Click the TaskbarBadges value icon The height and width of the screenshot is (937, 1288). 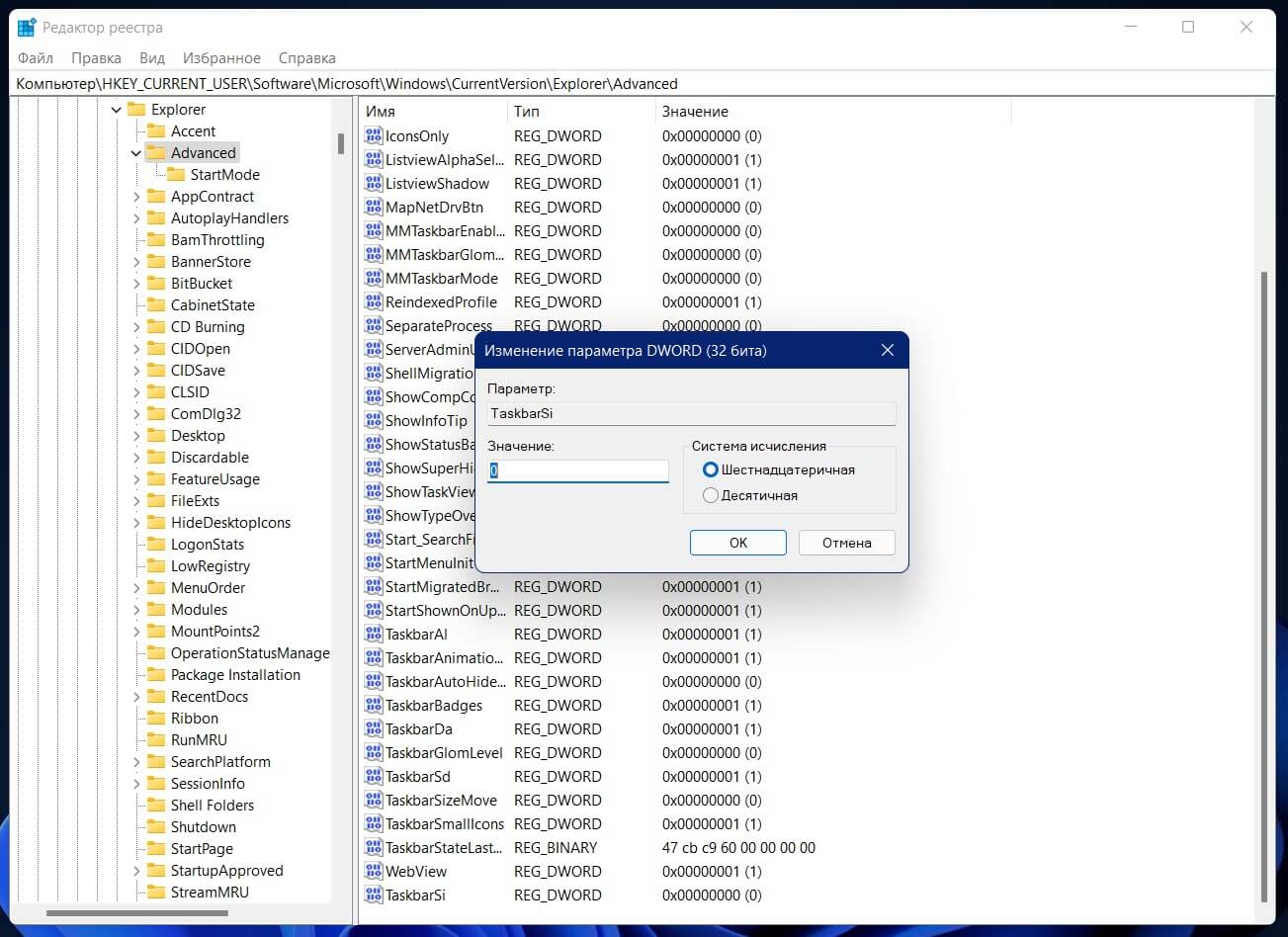[374, 705]
